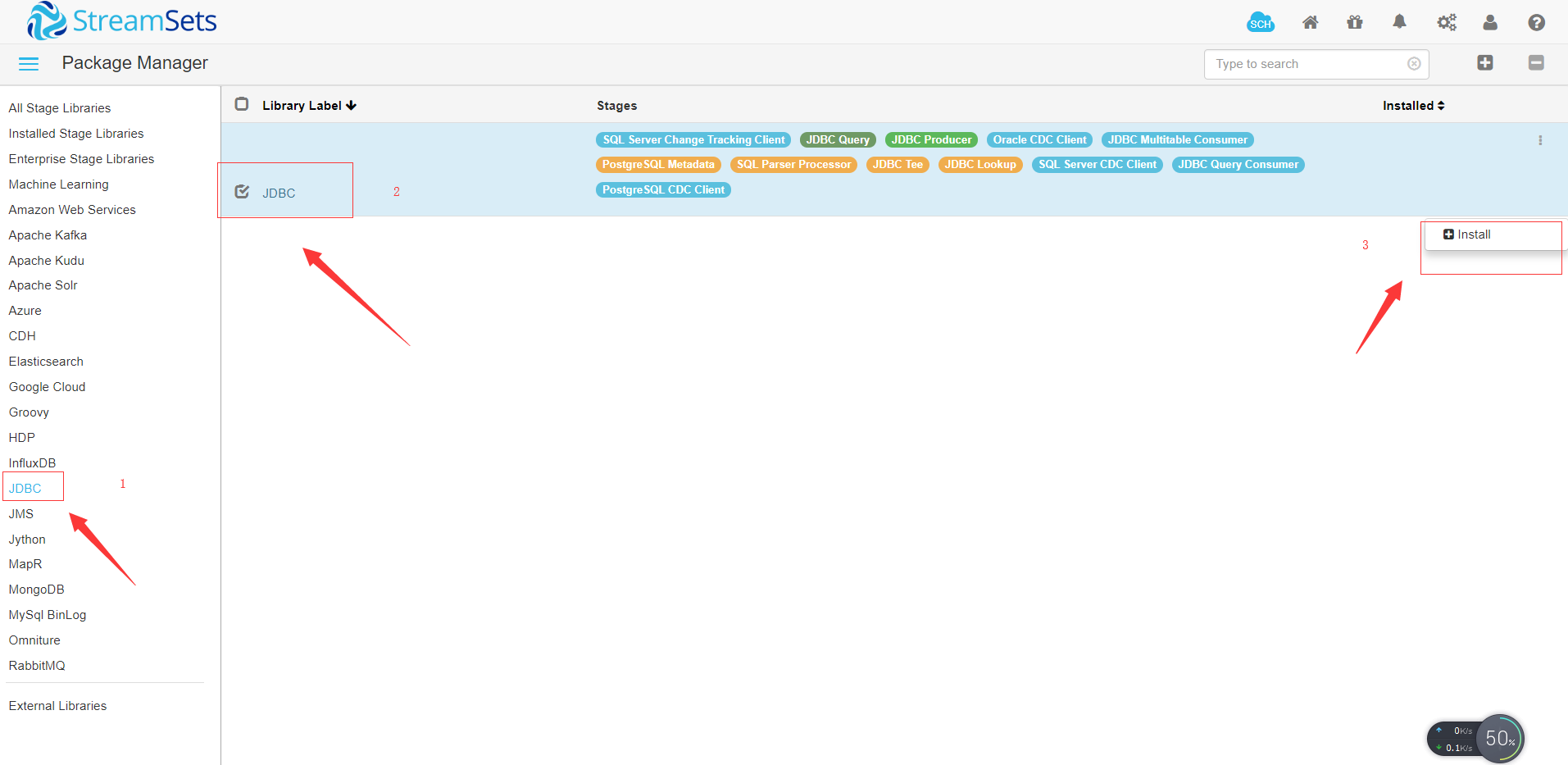Click the Library Label sort arrow
Viewport: 1568px width, 765px height.
click(352, 105)
